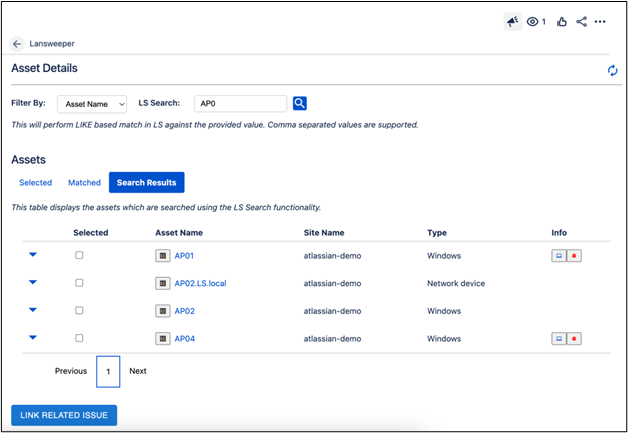Click the share icon

pyautogui.click(x=582, y=22)
